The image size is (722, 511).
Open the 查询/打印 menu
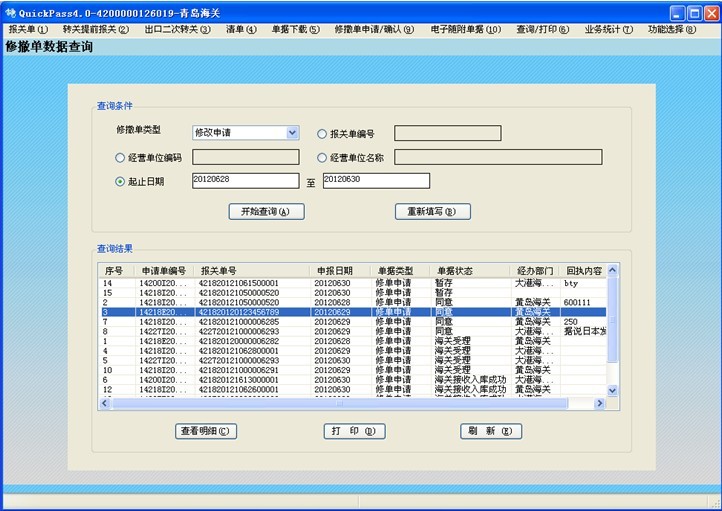point(542,30)
